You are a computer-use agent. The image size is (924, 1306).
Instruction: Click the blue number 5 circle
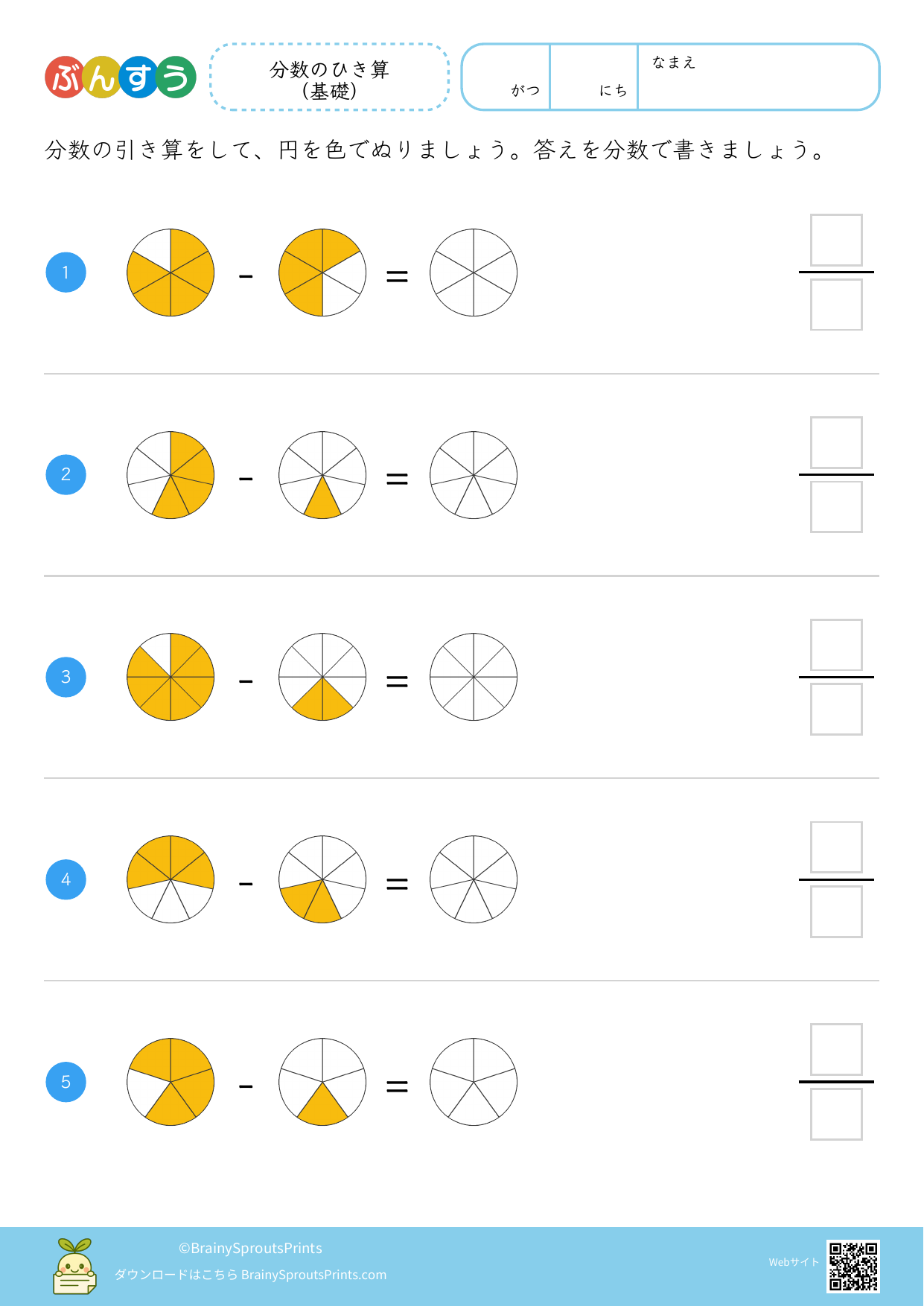[x=66, y=1082]
